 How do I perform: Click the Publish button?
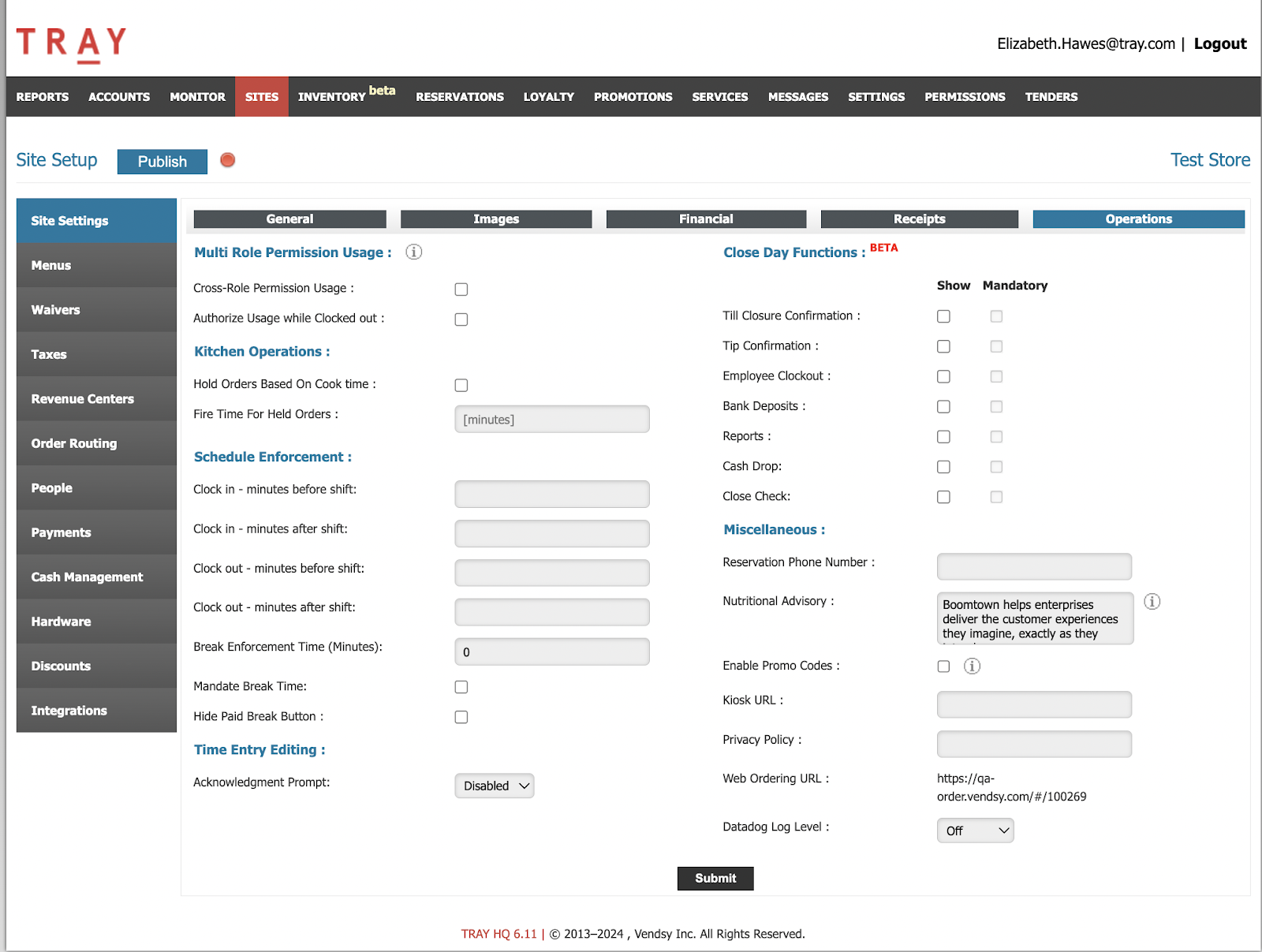pyautogui.click(x=162, y=162)
